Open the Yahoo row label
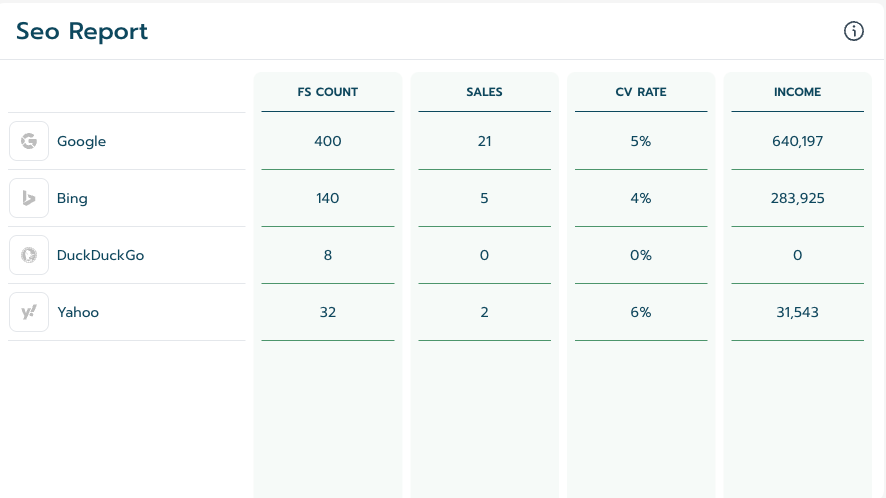 [78, 312]
